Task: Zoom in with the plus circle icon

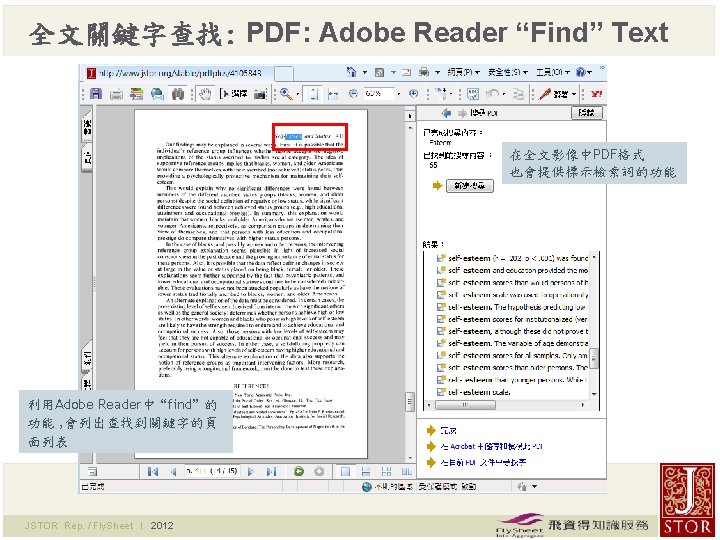Action: tap(414, 94)
